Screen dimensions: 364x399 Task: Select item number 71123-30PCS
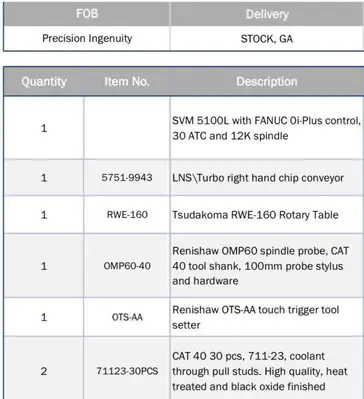[x=127, y=371]
